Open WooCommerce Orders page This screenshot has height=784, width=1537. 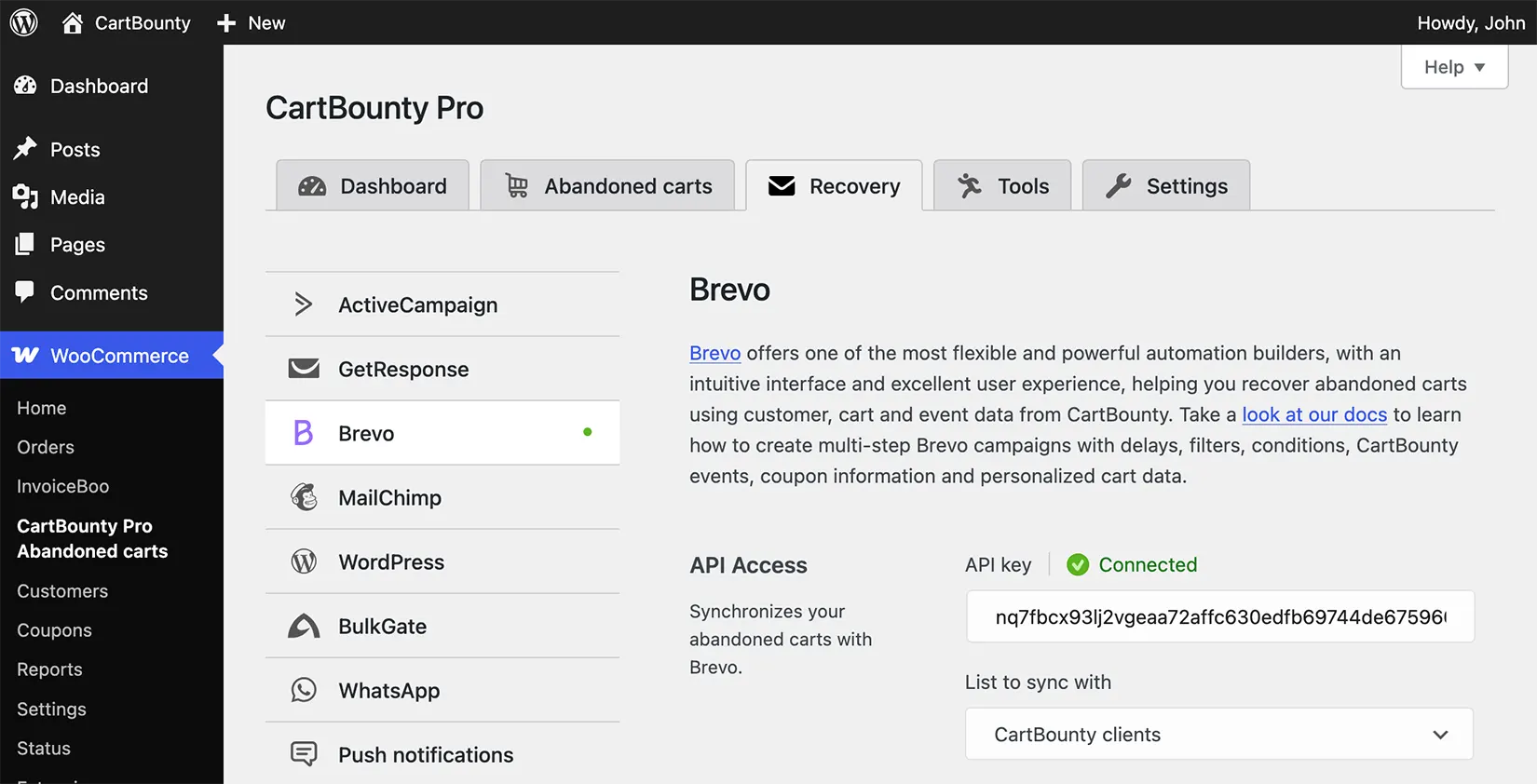[46, 447]
